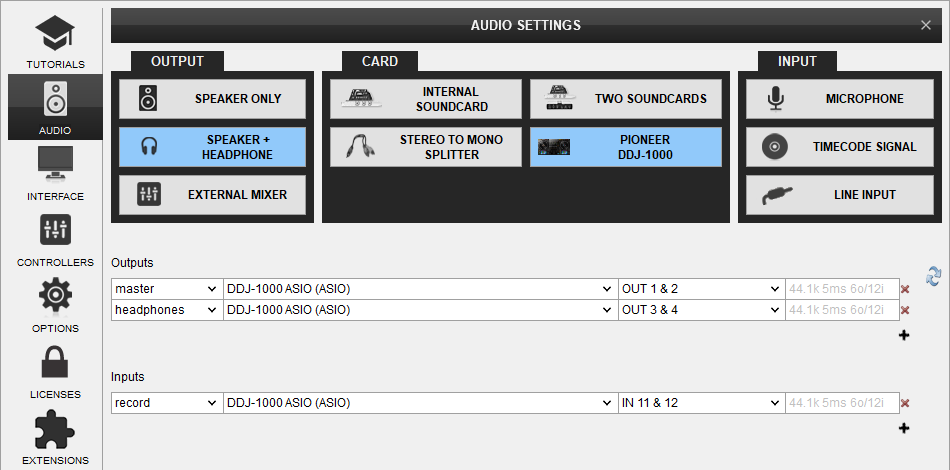Remove the master output row
This screenshot has width=950, height=470.
point(905,289)
